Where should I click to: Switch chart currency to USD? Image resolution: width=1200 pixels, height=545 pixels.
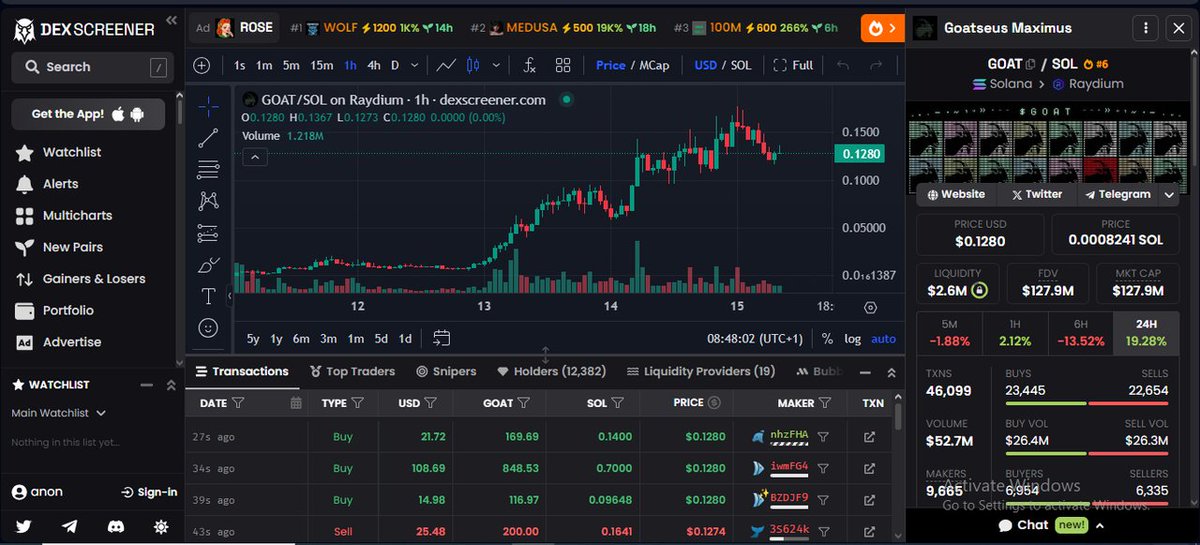coord(706,65)
